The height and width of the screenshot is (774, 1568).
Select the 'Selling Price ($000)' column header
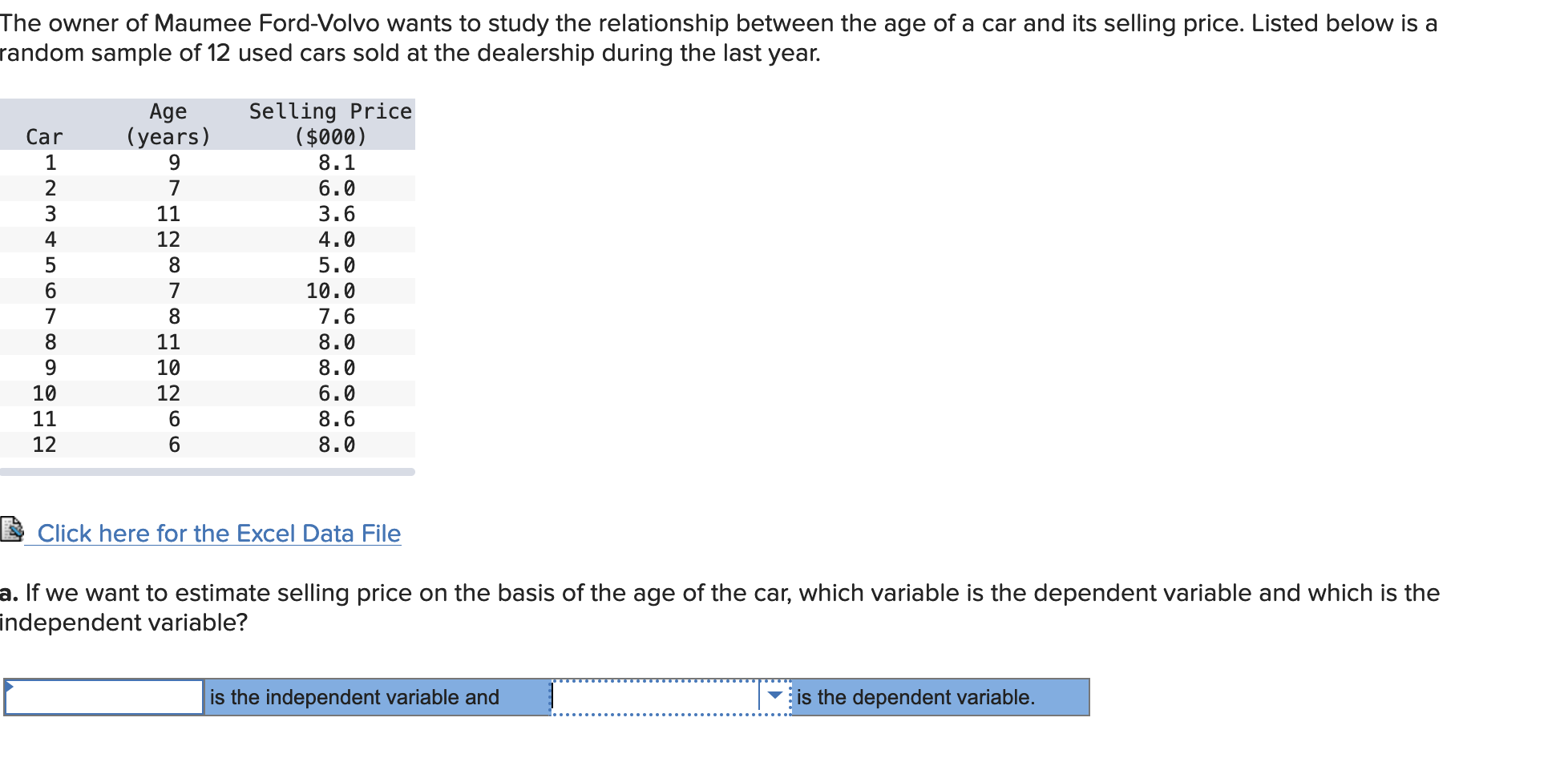click(330, 123)
